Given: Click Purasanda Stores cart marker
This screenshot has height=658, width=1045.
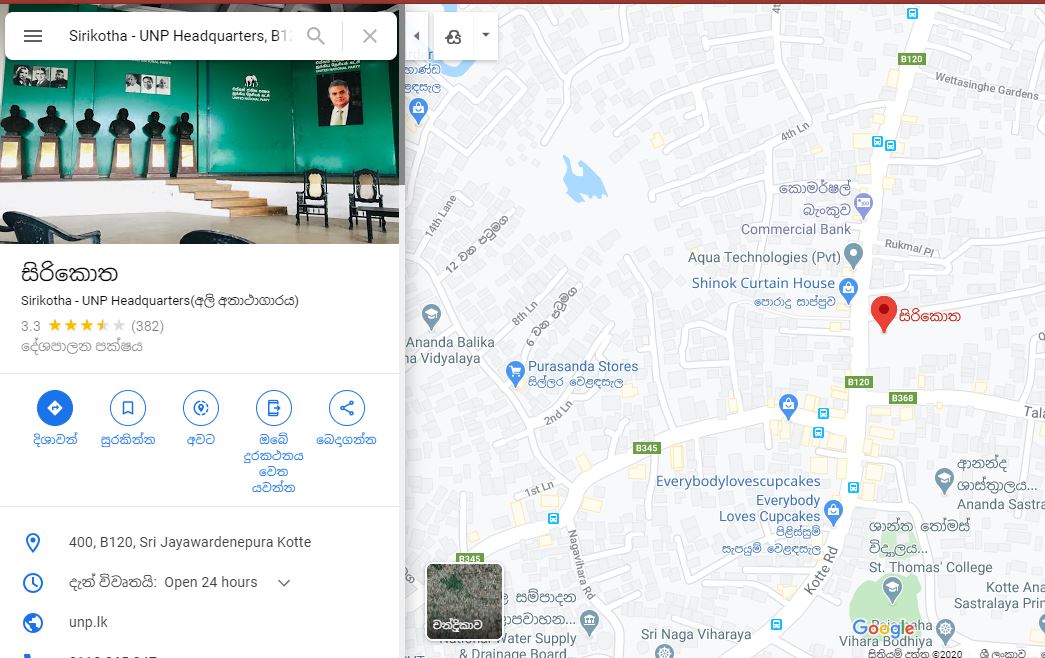Looking at the screenshot, I should (x=515, y=372).
